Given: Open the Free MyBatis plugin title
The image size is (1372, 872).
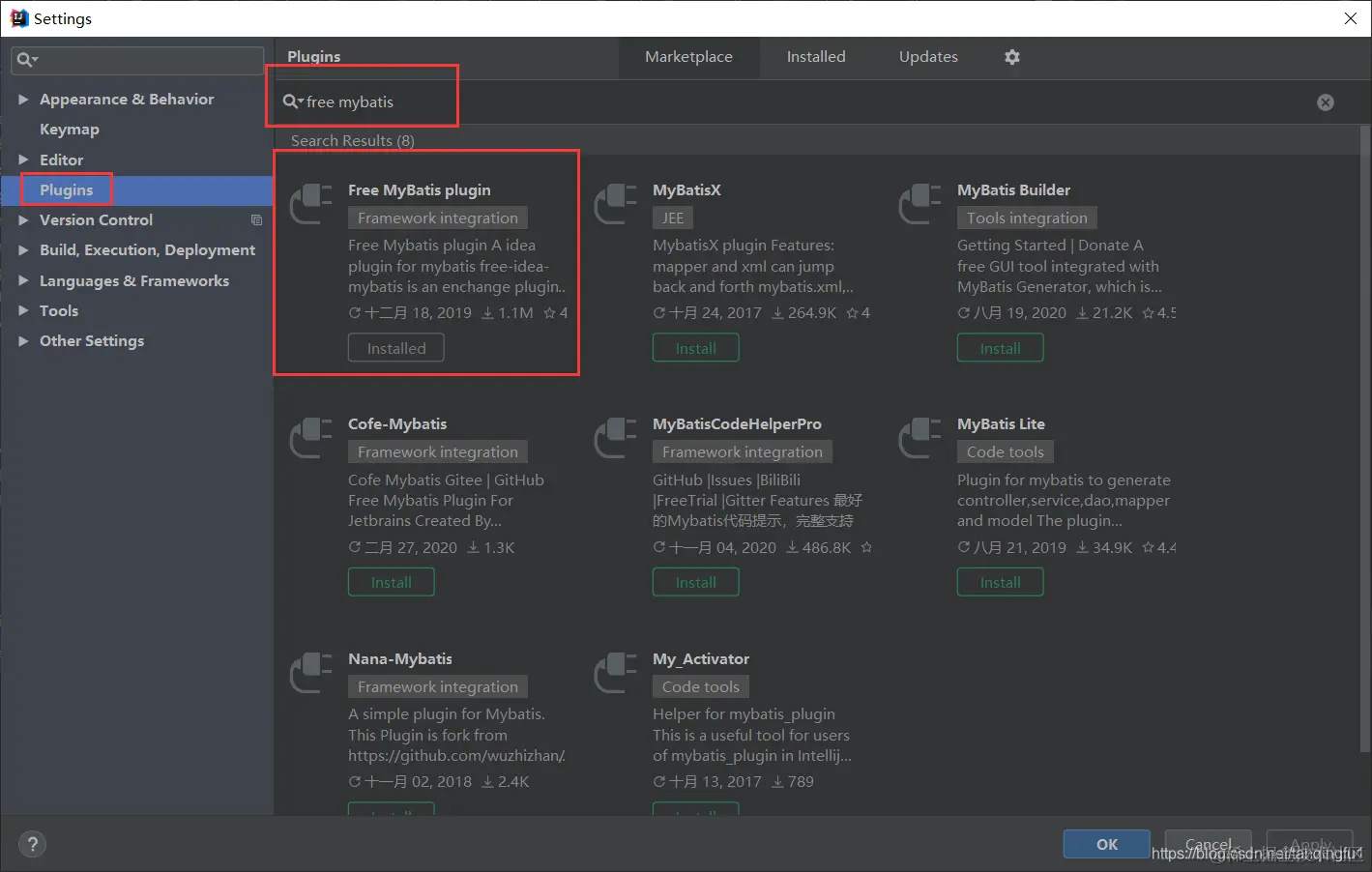Looking at the screenshot, I should click(x=420, y=190).
